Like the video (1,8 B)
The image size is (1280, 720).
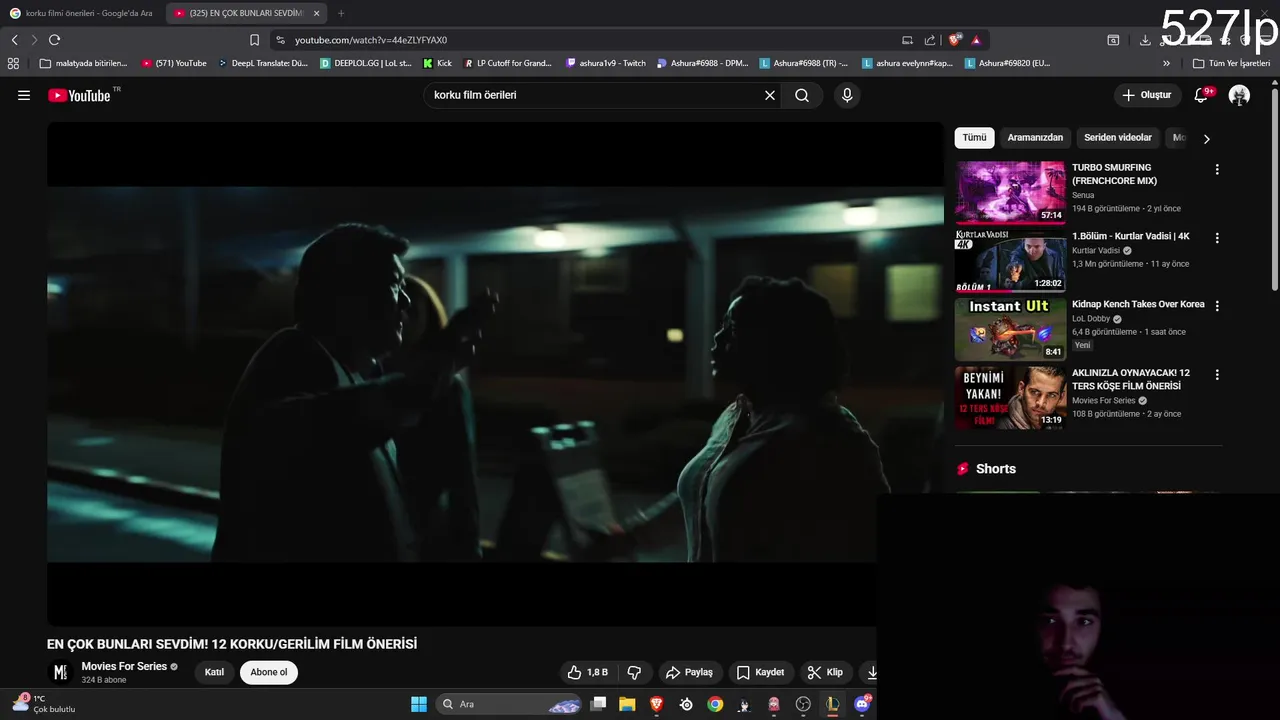pyautogui.click(x=588, y=672)
